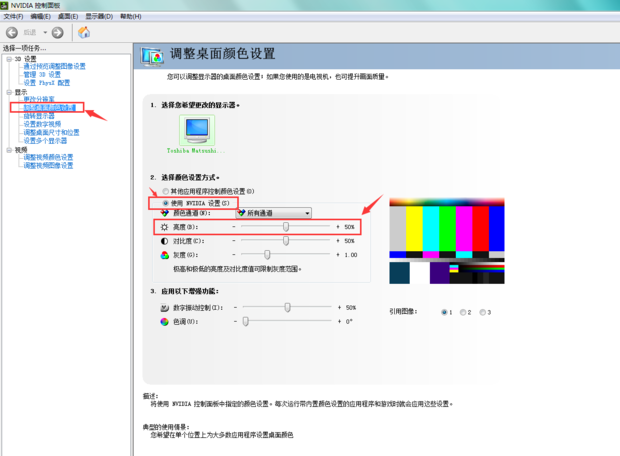The height and width of the screenshot is (456, 620).
Task: Decrease brightness with 亮度 minus button
Action: pos(234,227)
